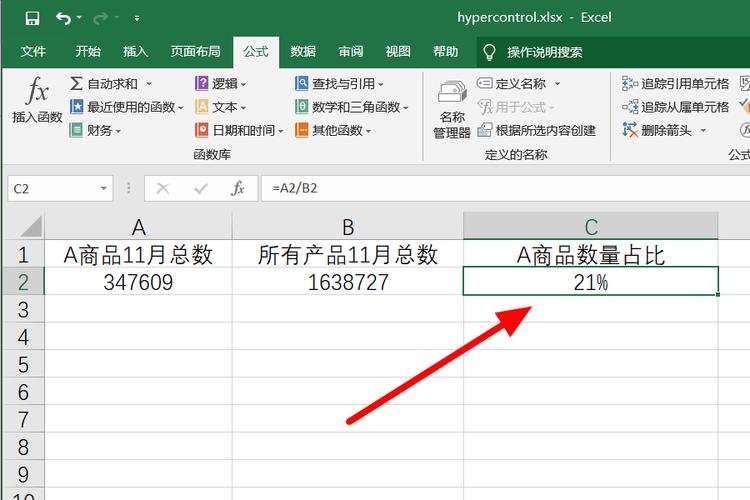Click the Save icon in quick access toolbar

(32, 19)
